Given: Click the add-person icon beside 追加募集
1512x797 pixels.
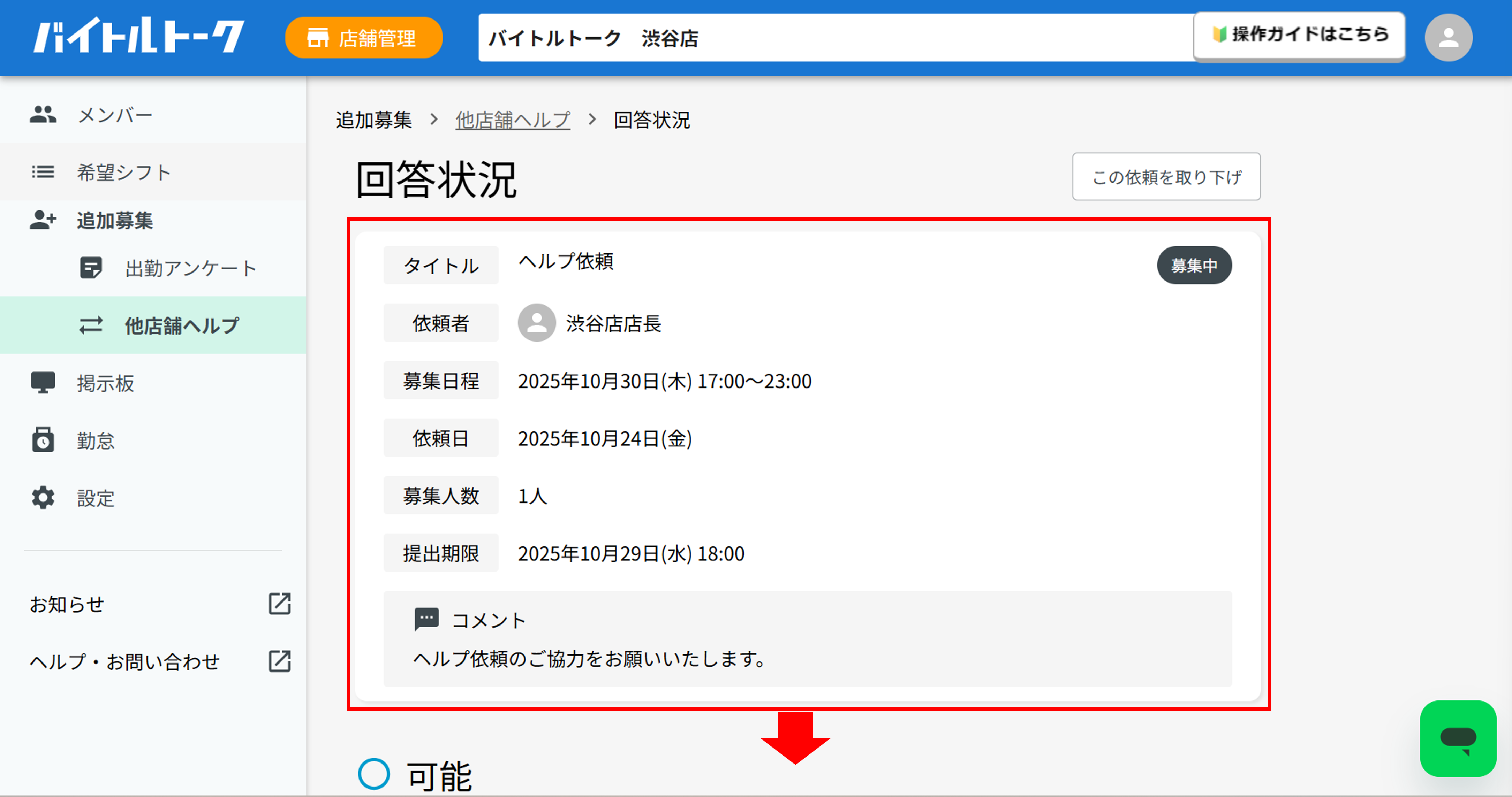Looking at the screenshot, I should coord(43,220).
